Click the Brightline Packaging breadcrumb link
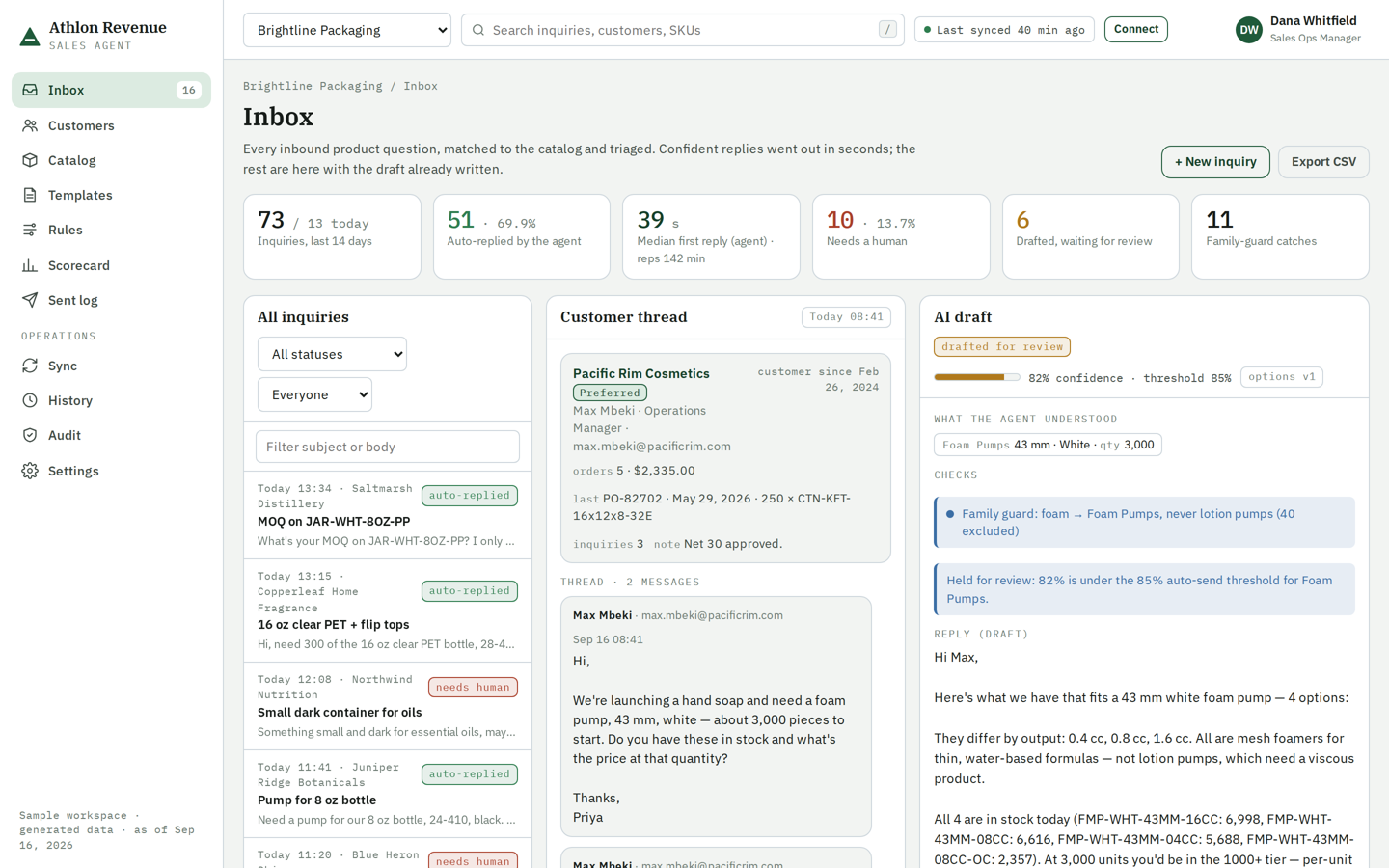The width and height of the screenshot is (1389, 868). click(313, 86)
